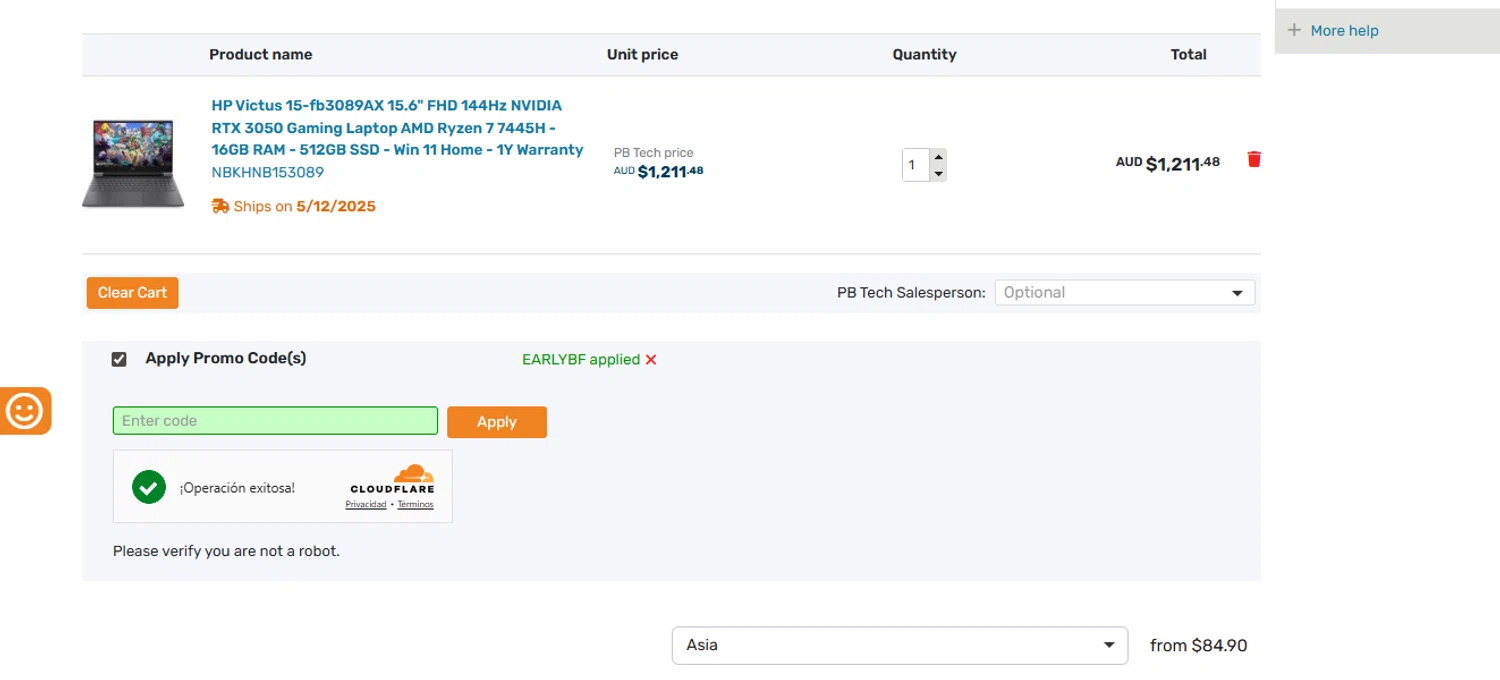Click the Product name column header

tap(260, 55)
